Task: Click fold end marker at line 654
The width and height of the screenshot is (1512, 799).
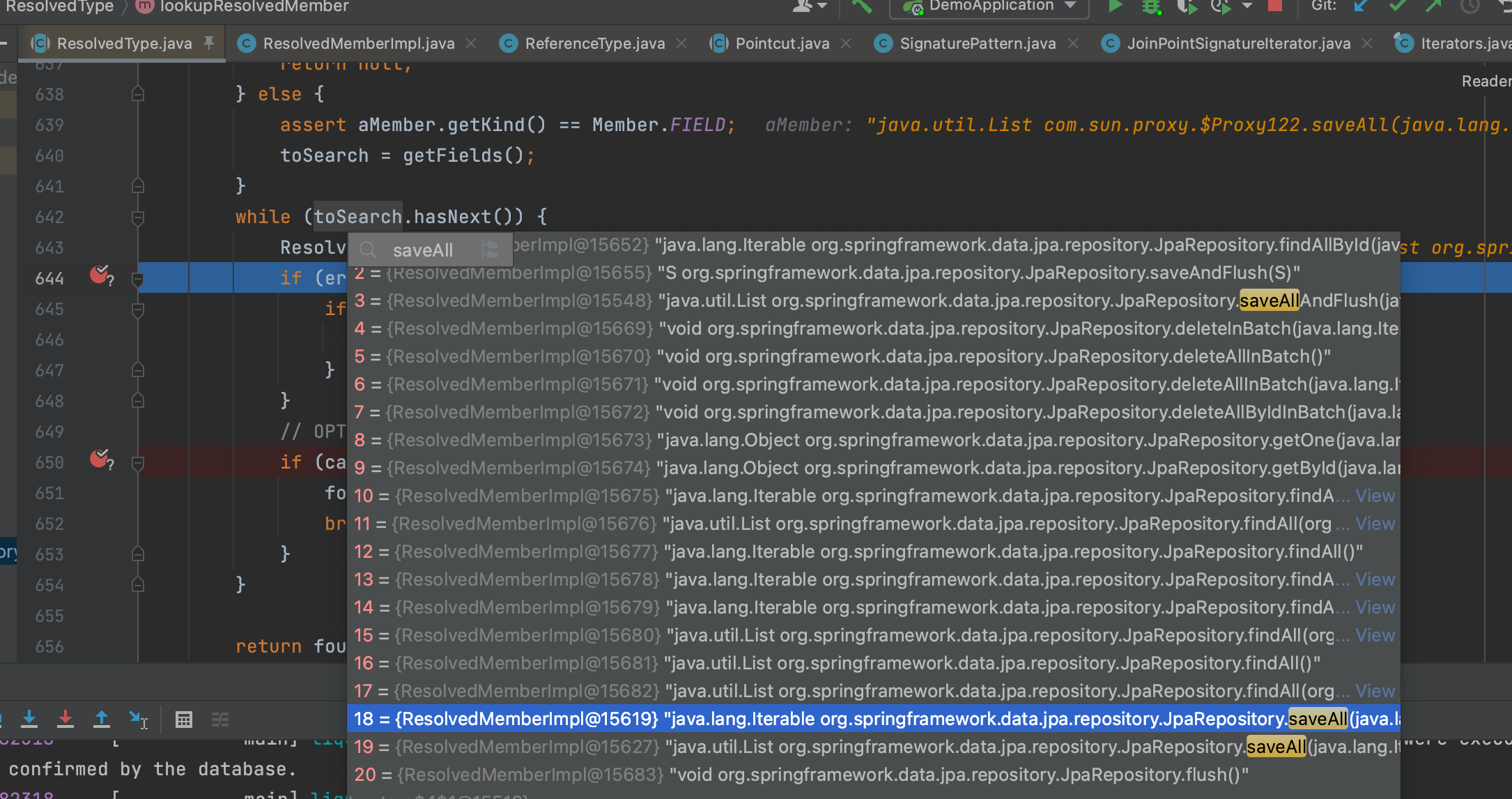Action: pos(138,585)
